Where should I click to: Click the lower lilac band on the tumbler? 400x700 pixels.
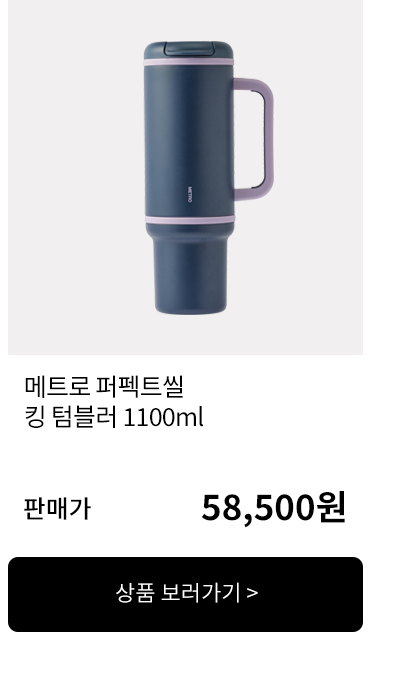click(x=189, y=220)
